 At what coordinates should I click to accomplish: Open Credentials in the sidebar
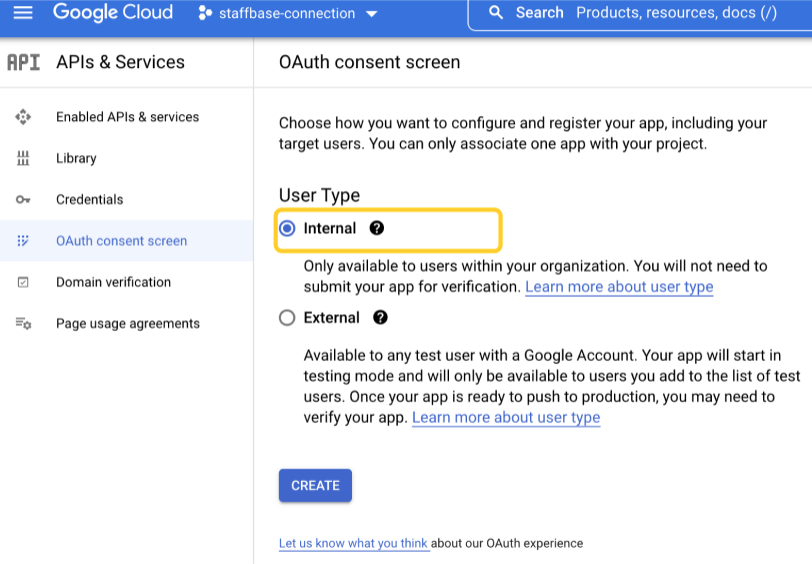tap(127, 199)
